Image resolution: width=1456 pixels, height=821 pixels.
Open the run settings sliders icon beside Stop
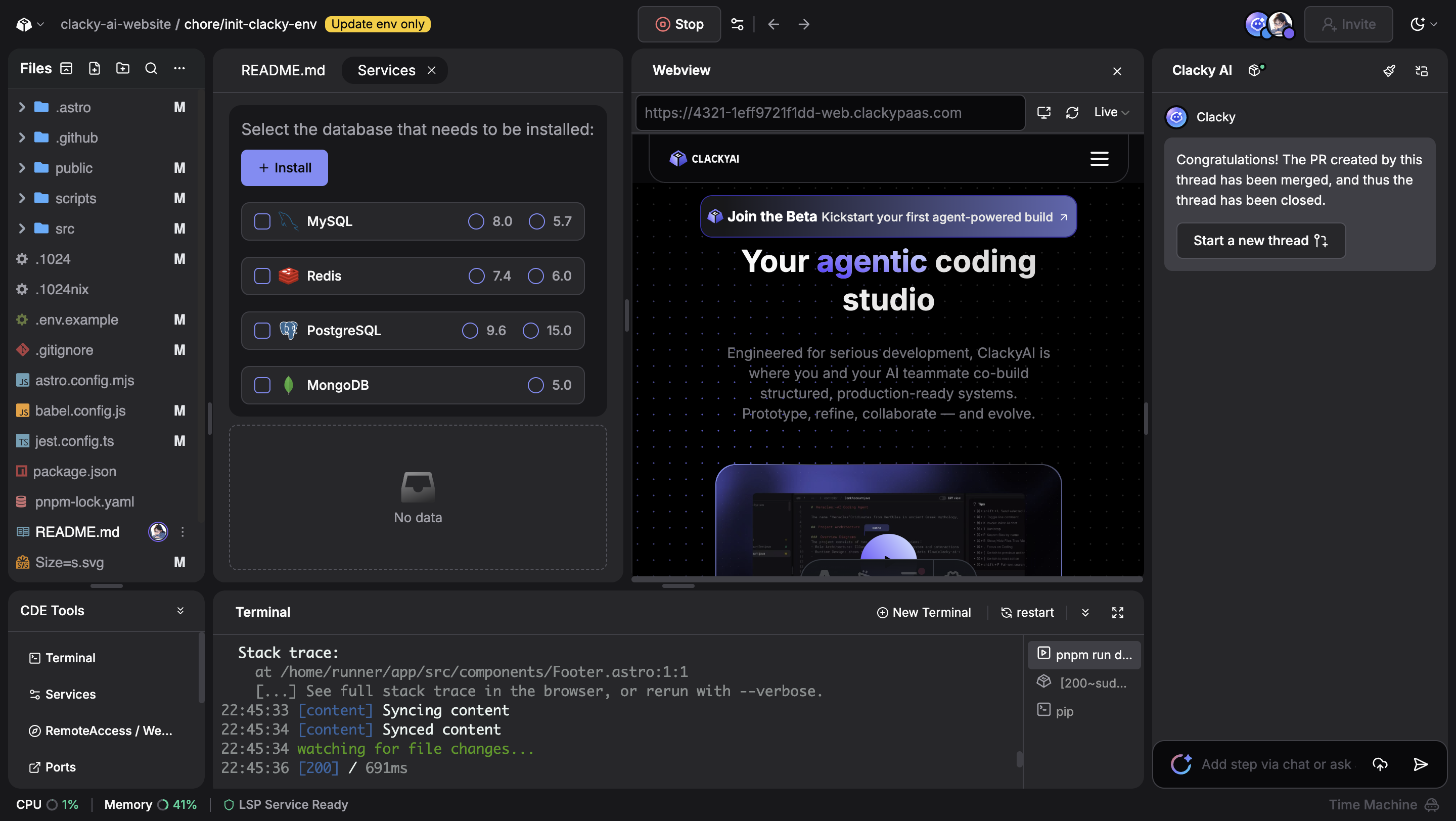[x=737, y=24]
